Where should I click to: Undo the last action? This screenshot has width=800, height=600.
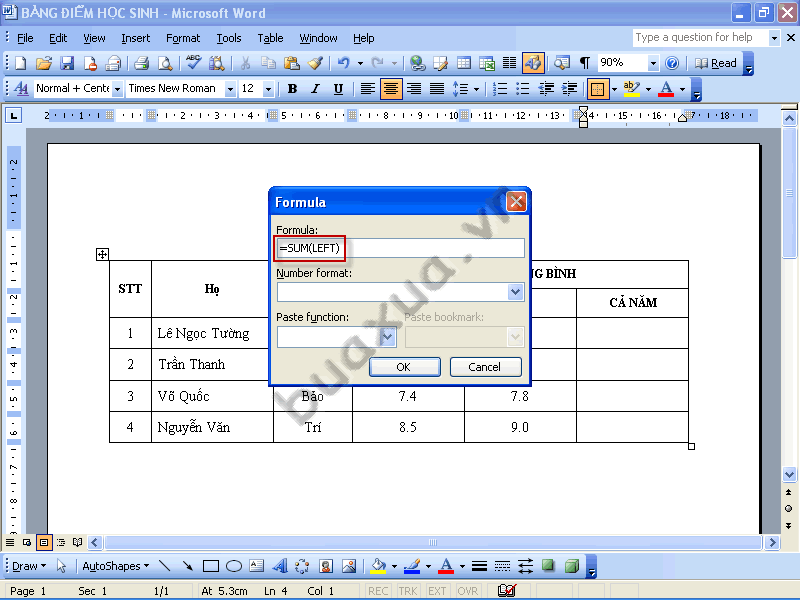(x=343, y=63)
